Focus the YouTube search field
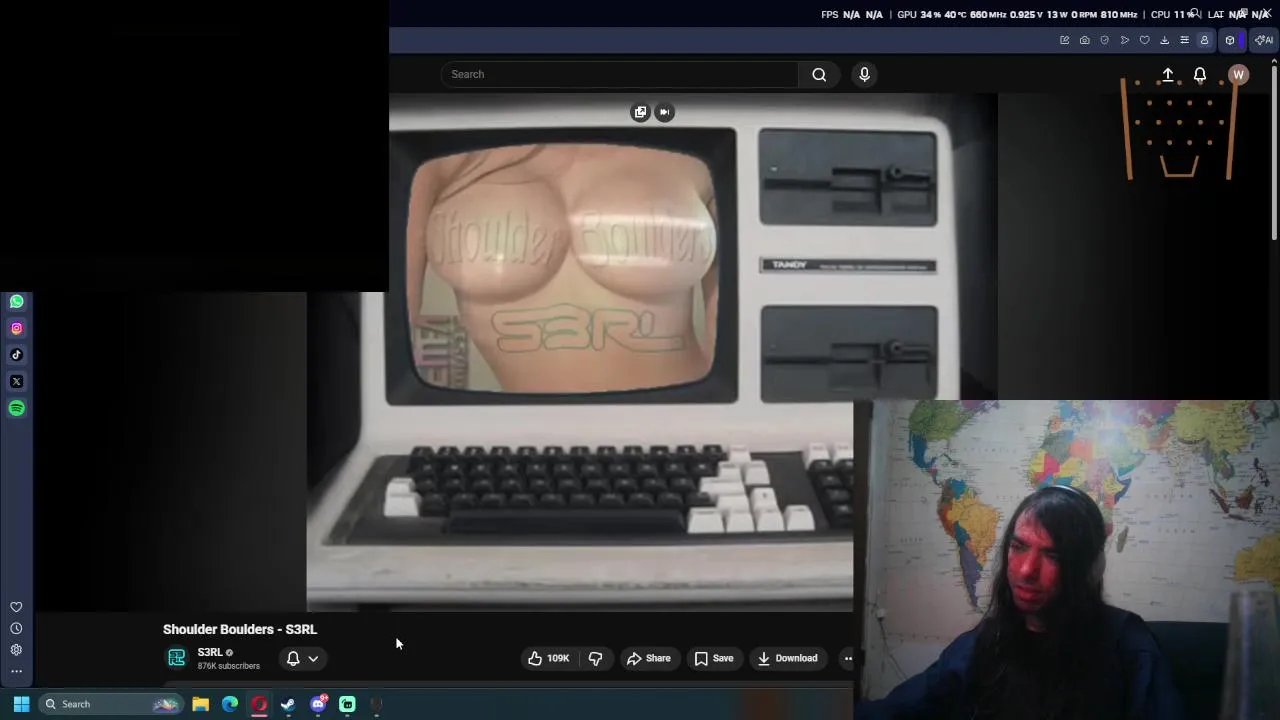1280x720 pixels. click(x=620, y=74)
